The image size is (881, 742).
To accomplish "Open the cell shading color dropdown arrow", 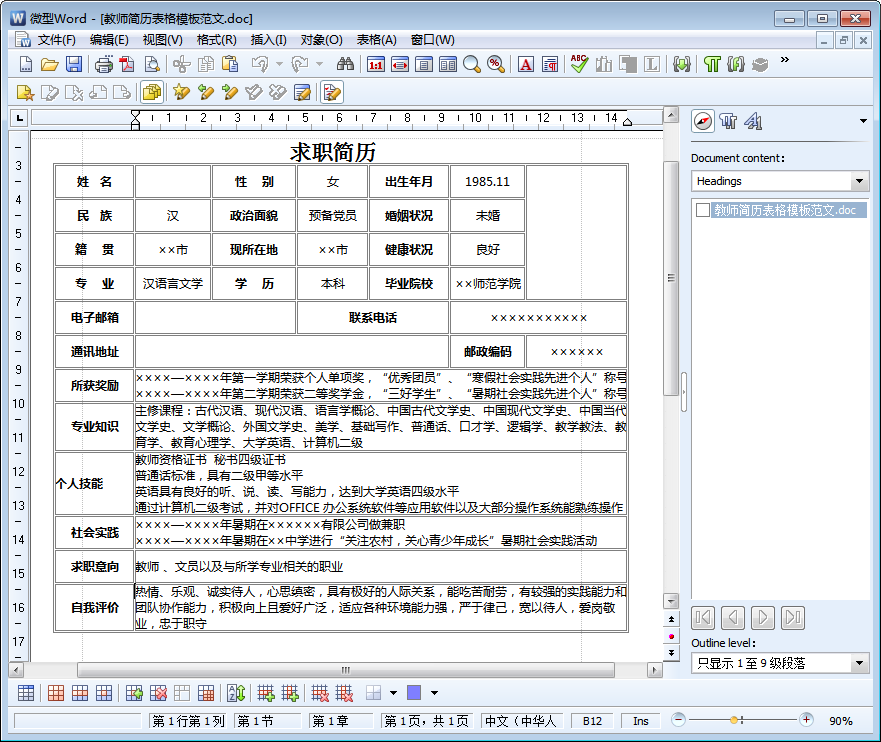I will (434, 693).
